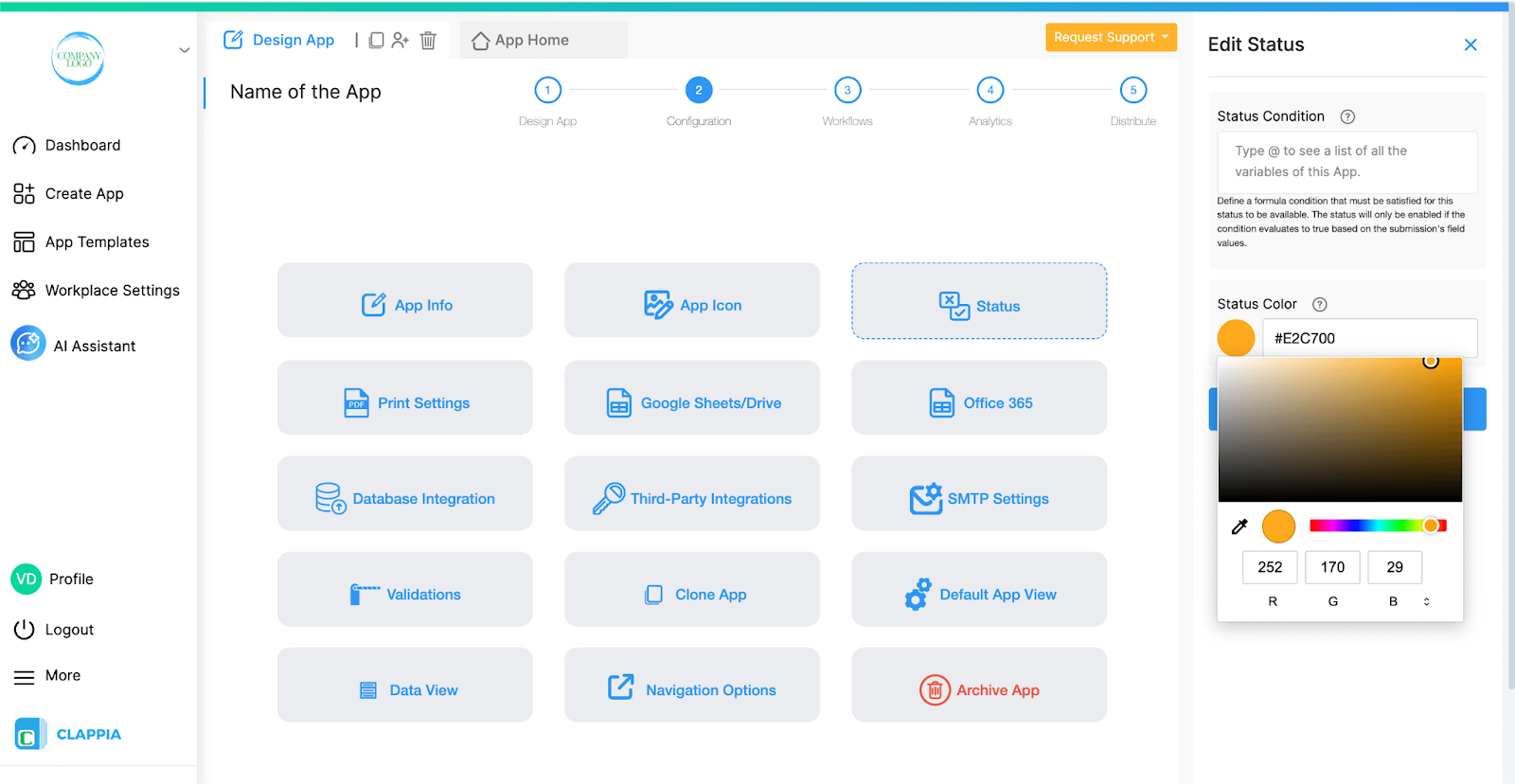The image size is (1515, 784).
Task: Click the hue slider in color picker
Action: click(x=1378, y=526)
